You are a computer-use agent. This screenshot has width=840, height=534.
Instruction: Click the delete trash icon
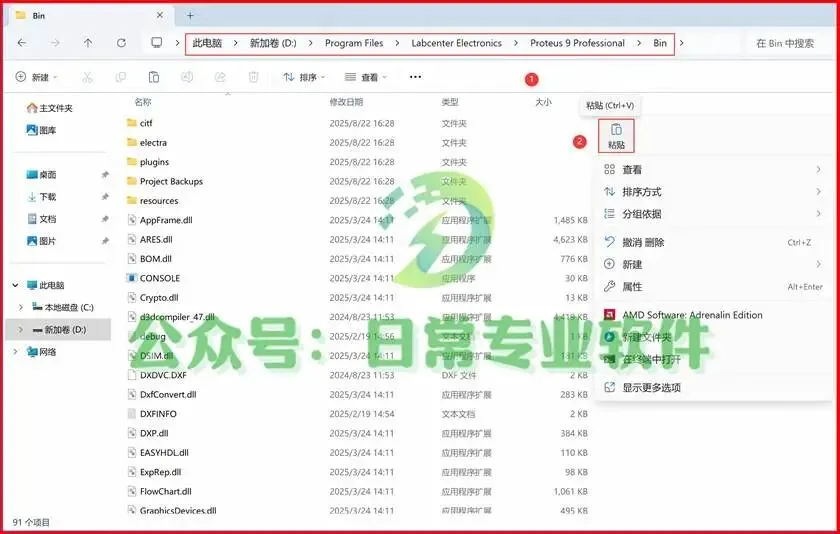point(253,77)
